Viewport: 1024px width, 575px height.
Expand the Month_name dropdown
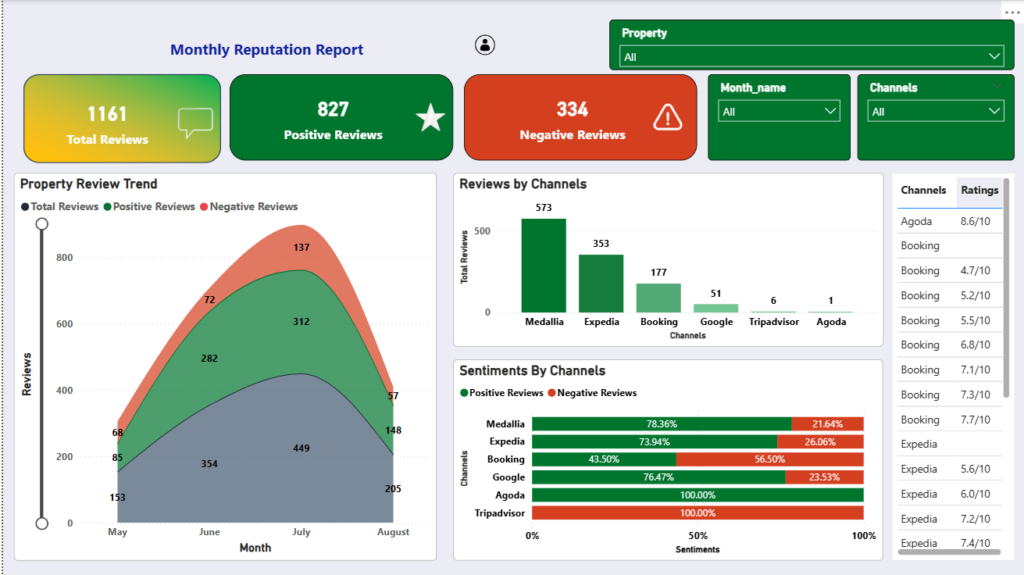[778, 112]
